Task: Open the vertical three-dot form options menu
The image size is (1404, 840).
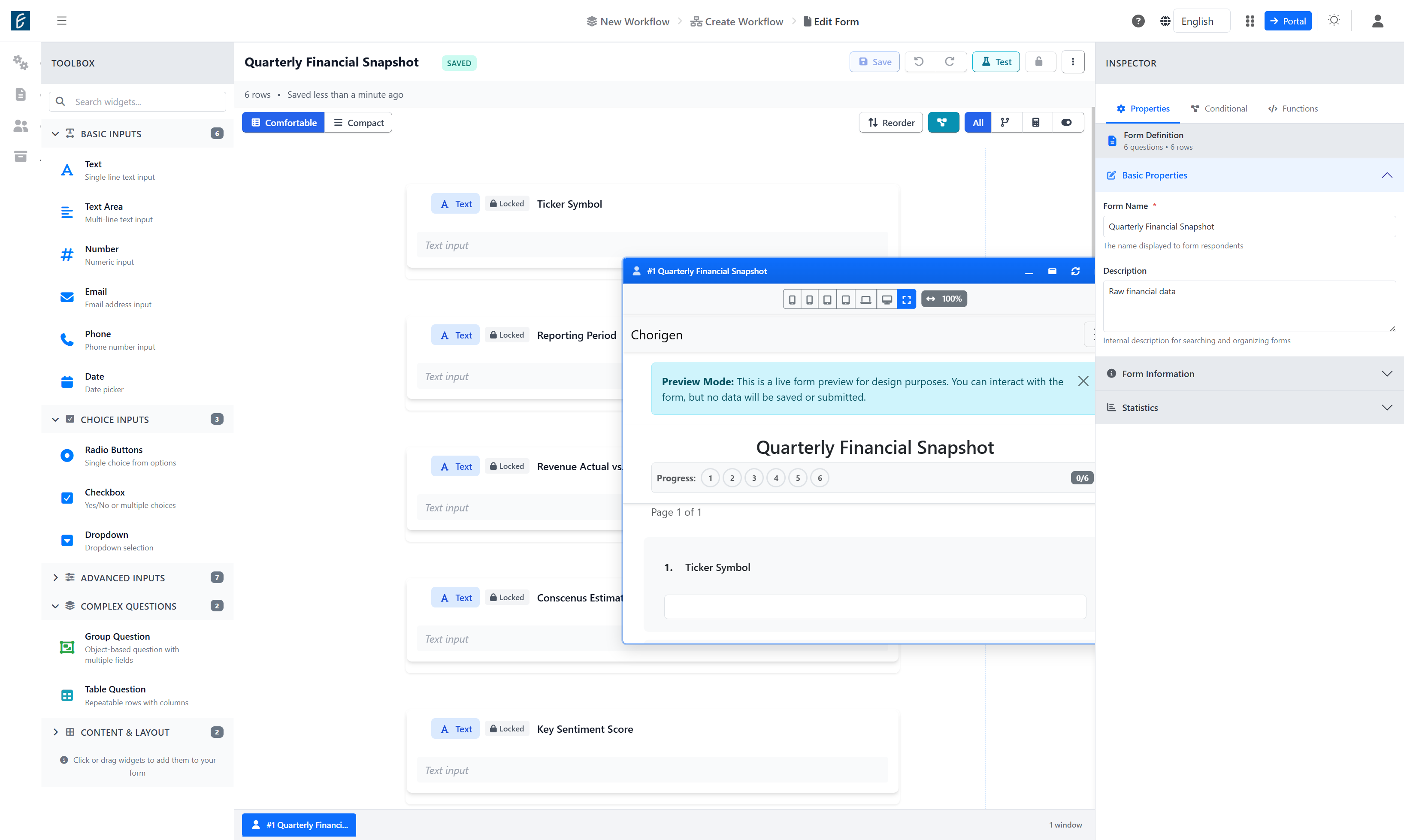Action: [x=1073, y=62]
